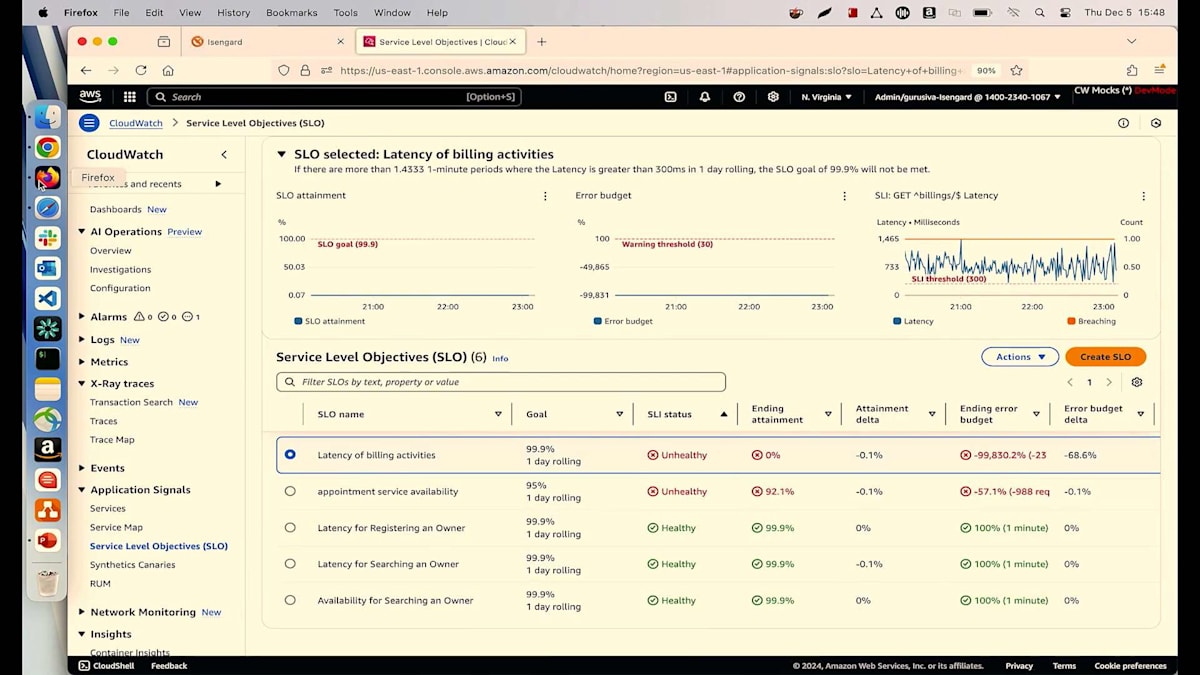The height and width of the screenshot is (675, 1200).
Task: Open CloudShell icon in top navigation
Action: 671,97
